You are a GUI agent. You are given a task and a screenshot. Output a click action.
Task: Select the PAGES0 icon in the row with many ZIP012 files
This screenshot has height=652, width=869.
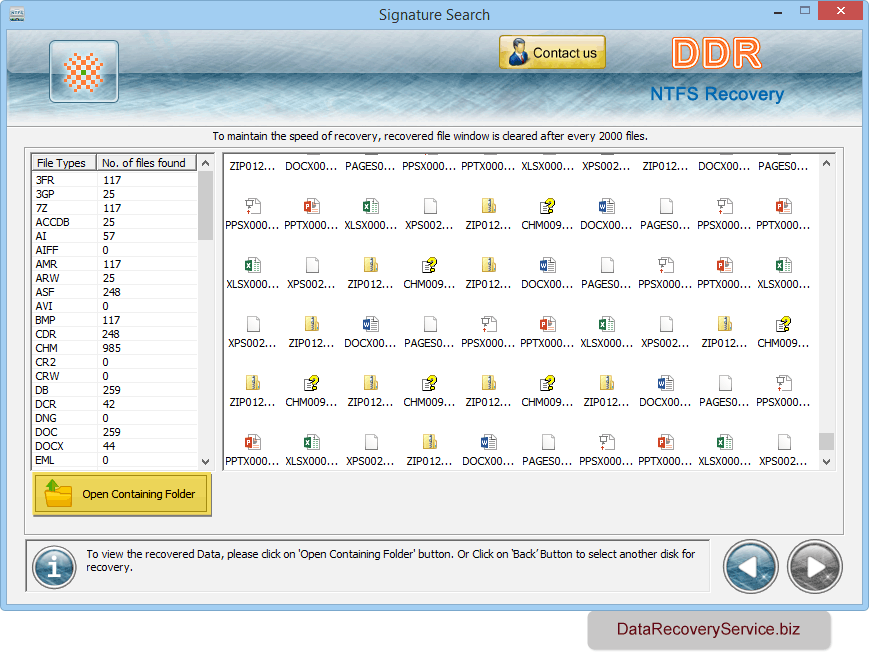(x=724, y=383)
